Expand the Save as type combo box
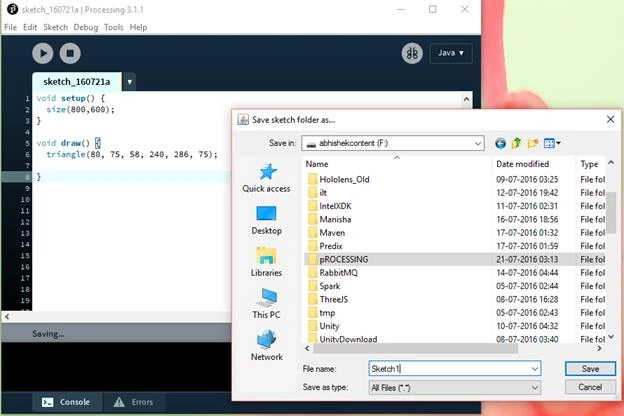 tap(455, 387)
